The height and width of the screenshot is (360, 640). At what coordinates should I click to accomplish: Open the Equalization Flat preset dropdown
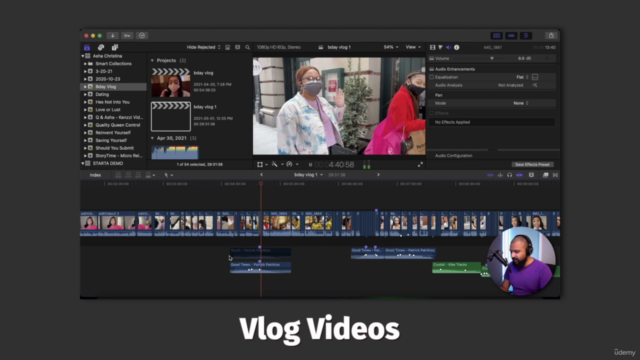522,77
